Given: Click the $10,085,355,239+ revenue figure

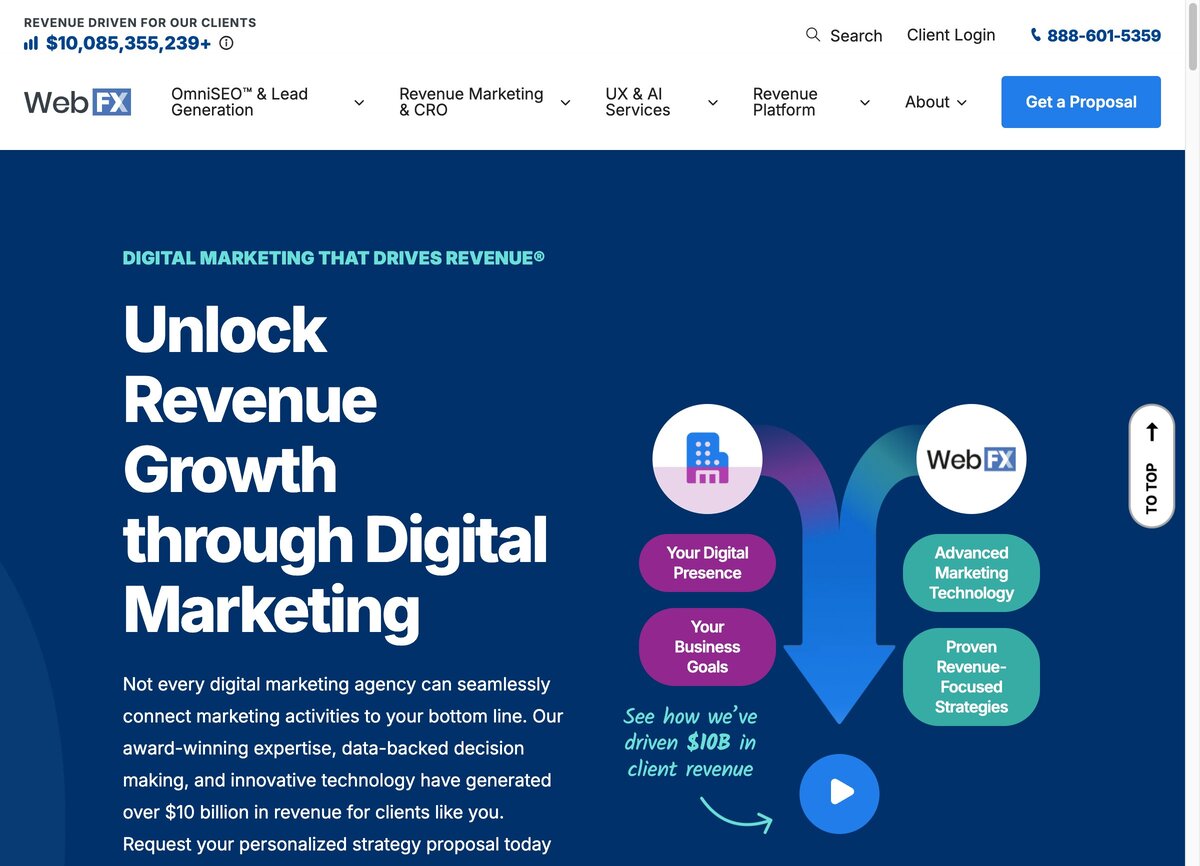Looking at the screenshot, I should pos(129,43).
